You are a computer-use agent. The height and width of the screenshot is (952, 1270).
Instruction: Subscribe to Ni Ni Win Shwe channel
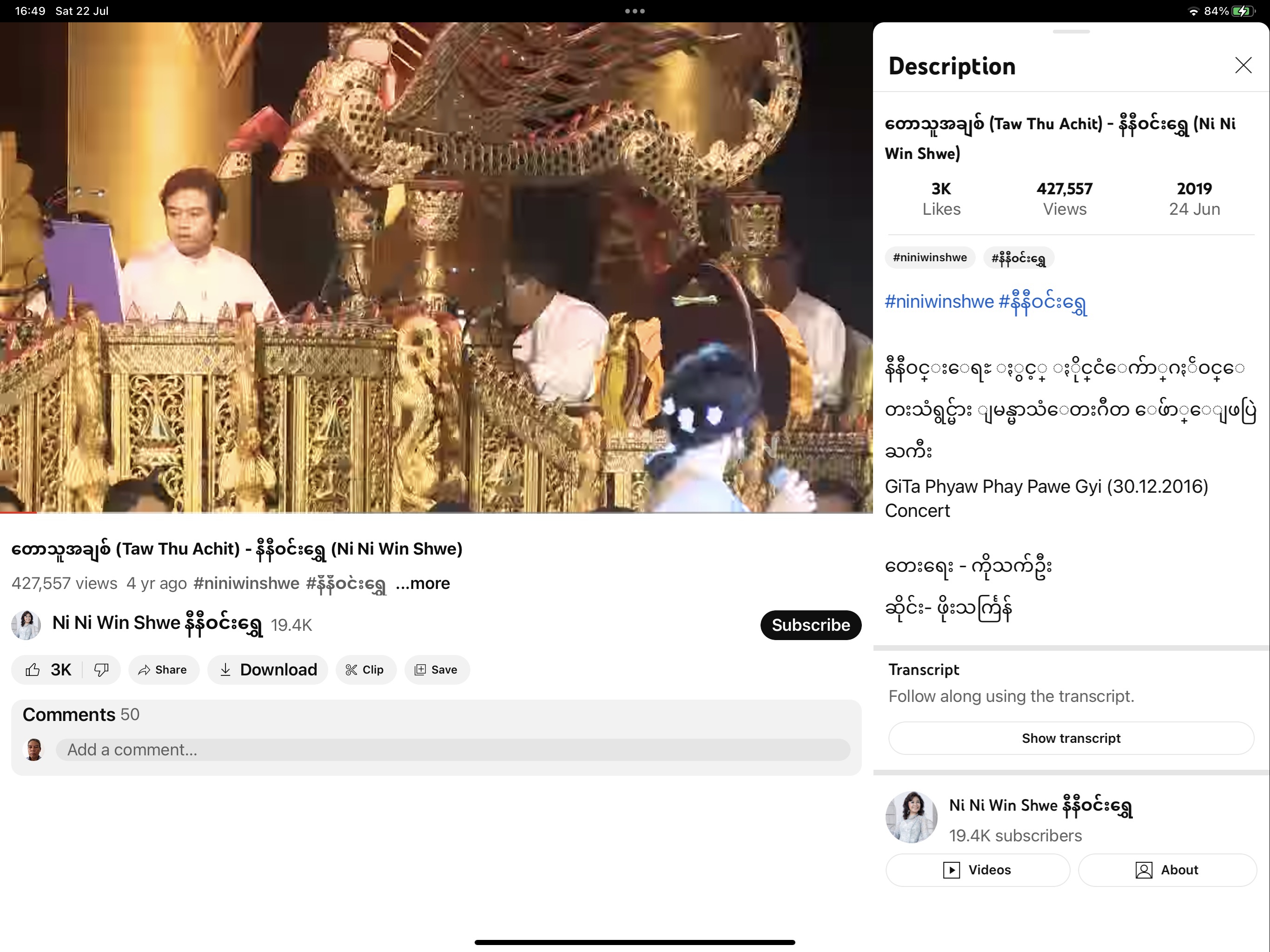pyautogui.click(x=810, y=625)
